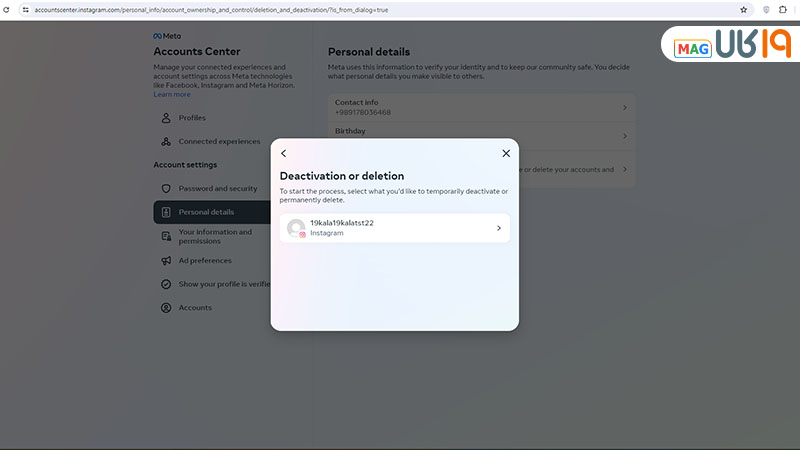The width and height of the screenshot is (800, 450).
Task: Click the Ad preferences megaphone icon
Action: tap(166, 260)
